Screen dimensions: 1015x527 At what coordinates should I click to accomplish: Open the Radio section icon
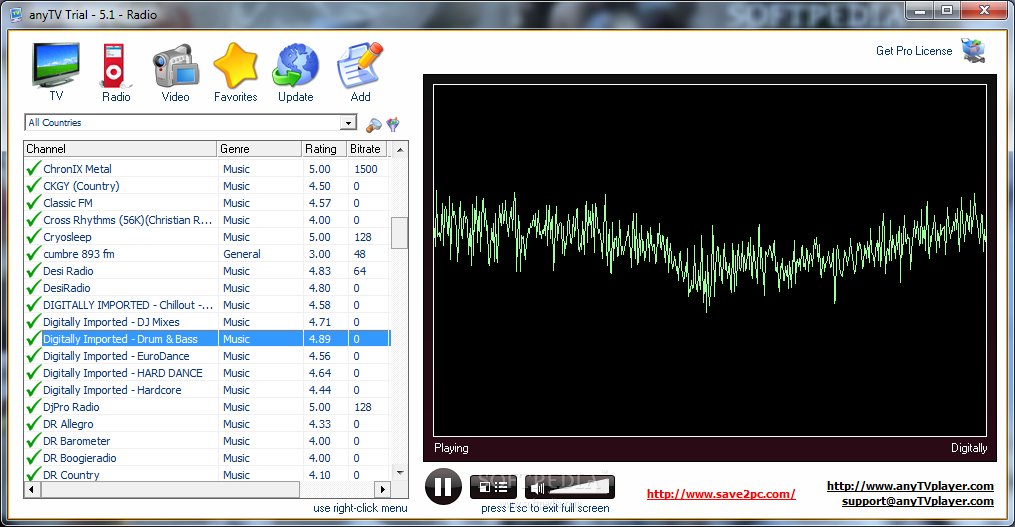point(115,65)
